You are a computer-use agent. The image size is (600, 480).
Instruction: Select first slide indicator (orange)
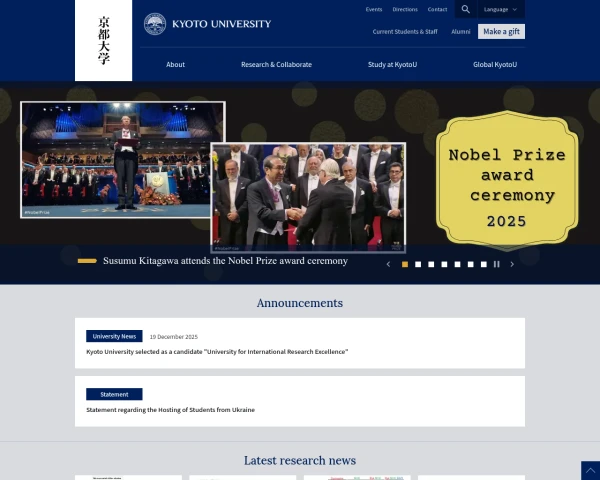point(405,264)
